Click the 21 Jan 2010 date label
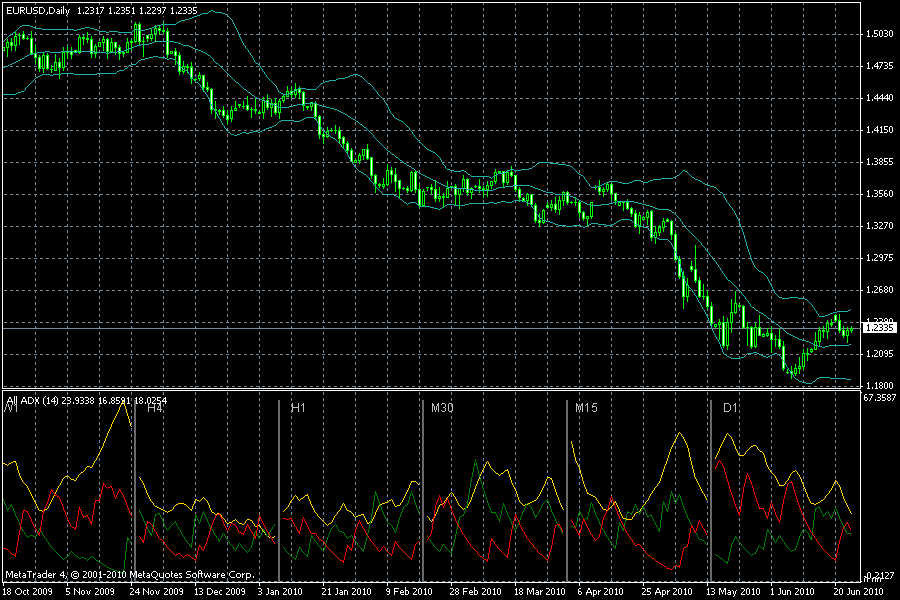The height and width of the screenshot is (600, 900). [346, 591]
